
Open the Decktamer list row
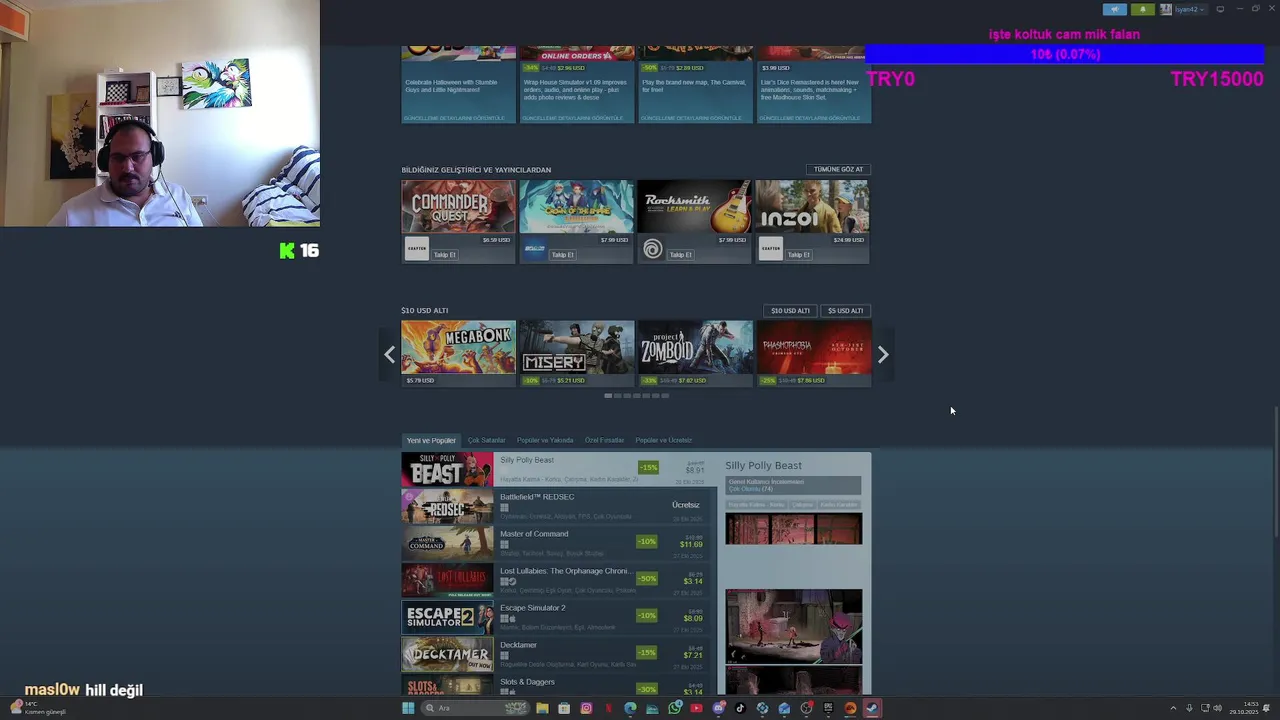click(x=556, y=654)
